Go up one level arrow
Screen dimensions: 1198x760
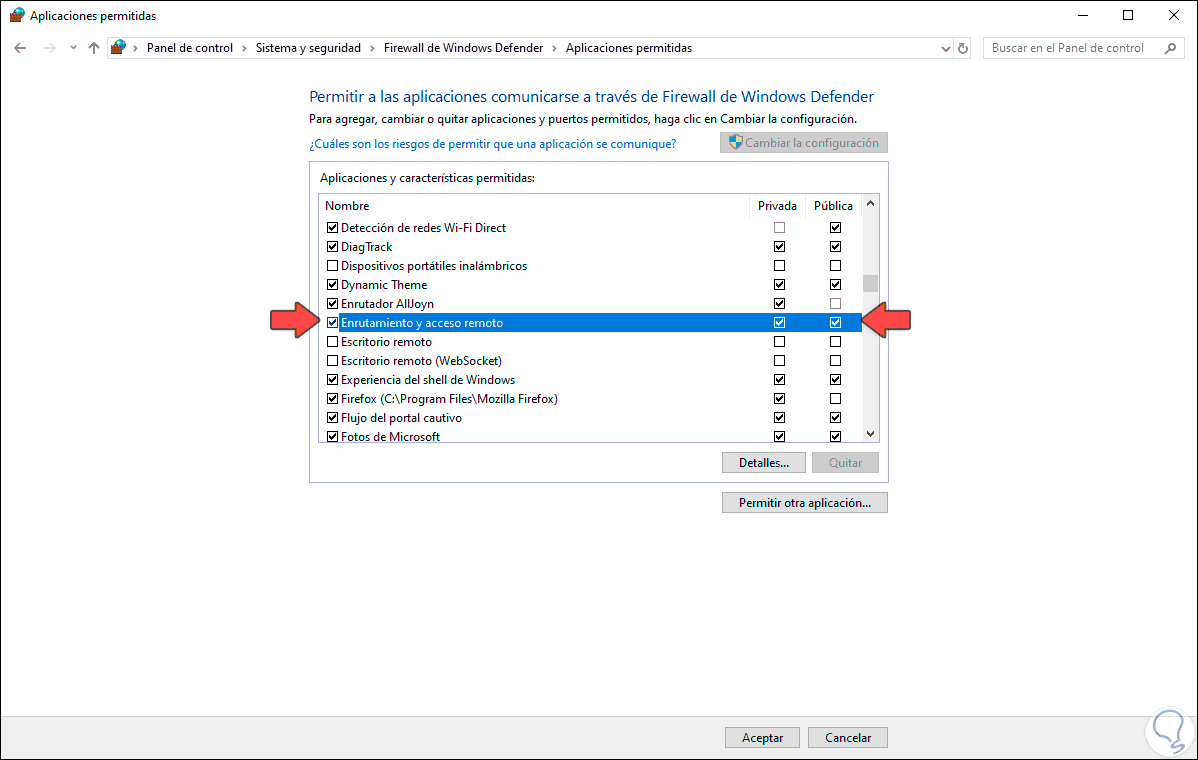[94, 48]
